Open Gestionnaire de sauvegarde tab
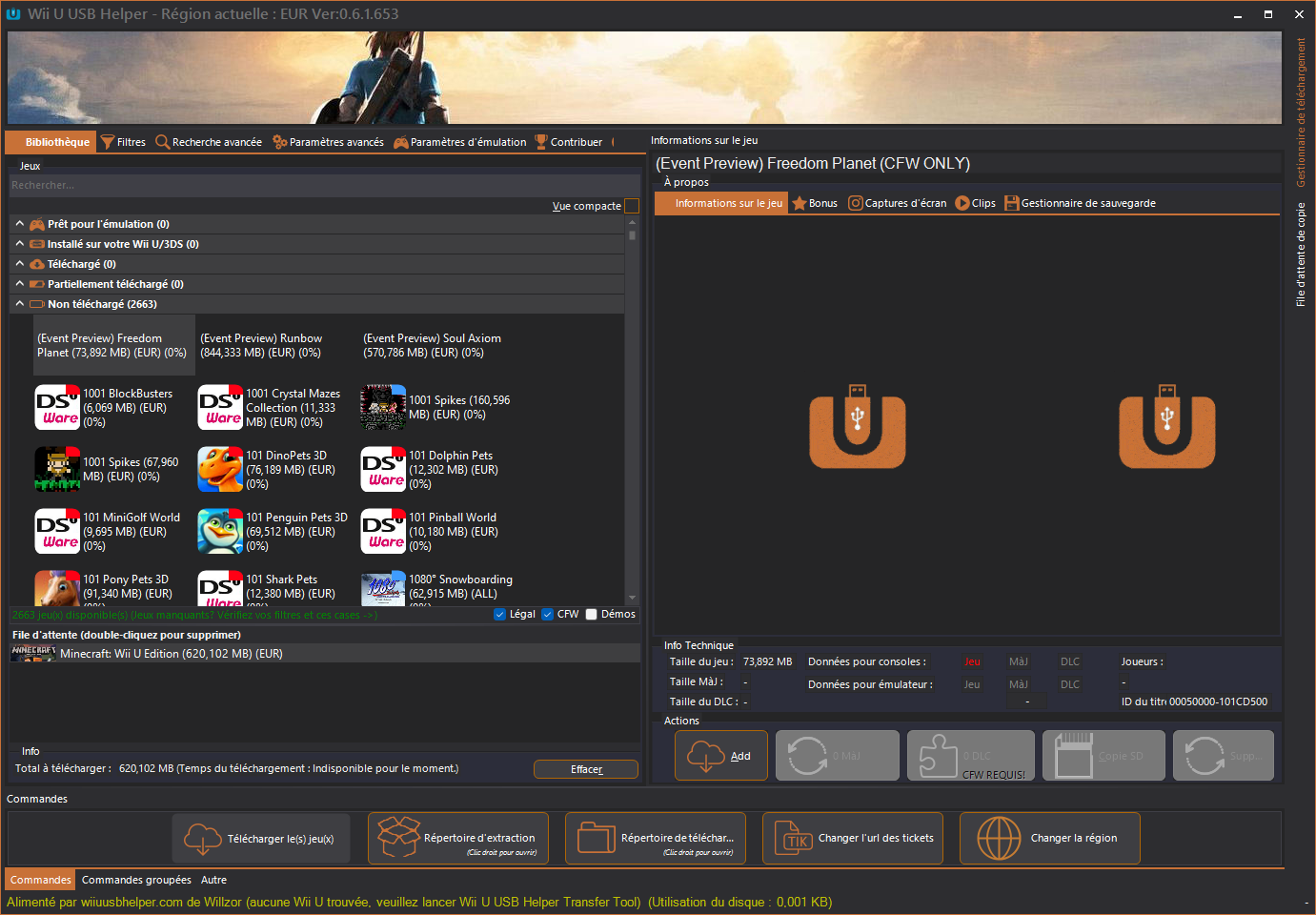The width and height of the screenshot is (1316, 915). [x=1080, y=203]
